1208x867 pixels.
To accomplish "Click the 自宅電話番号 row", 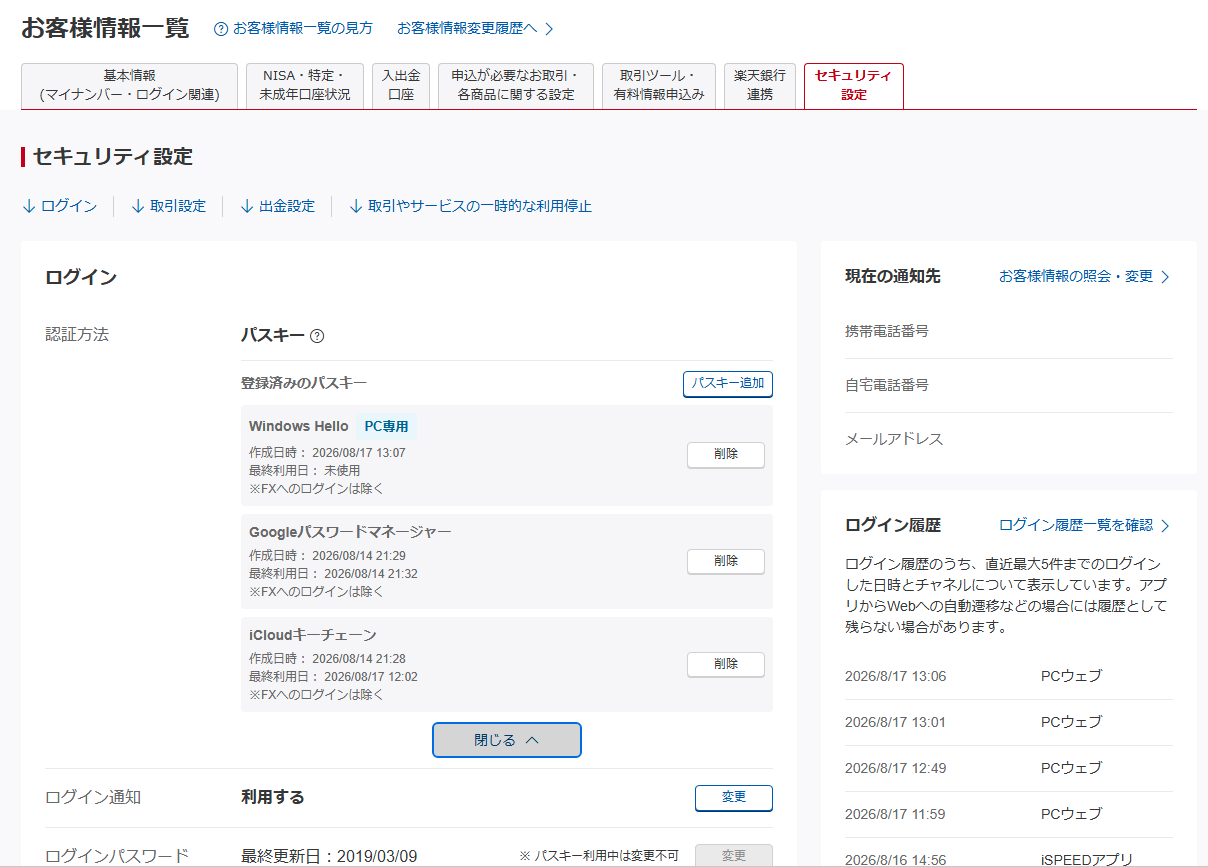I will pos(1009,385).
